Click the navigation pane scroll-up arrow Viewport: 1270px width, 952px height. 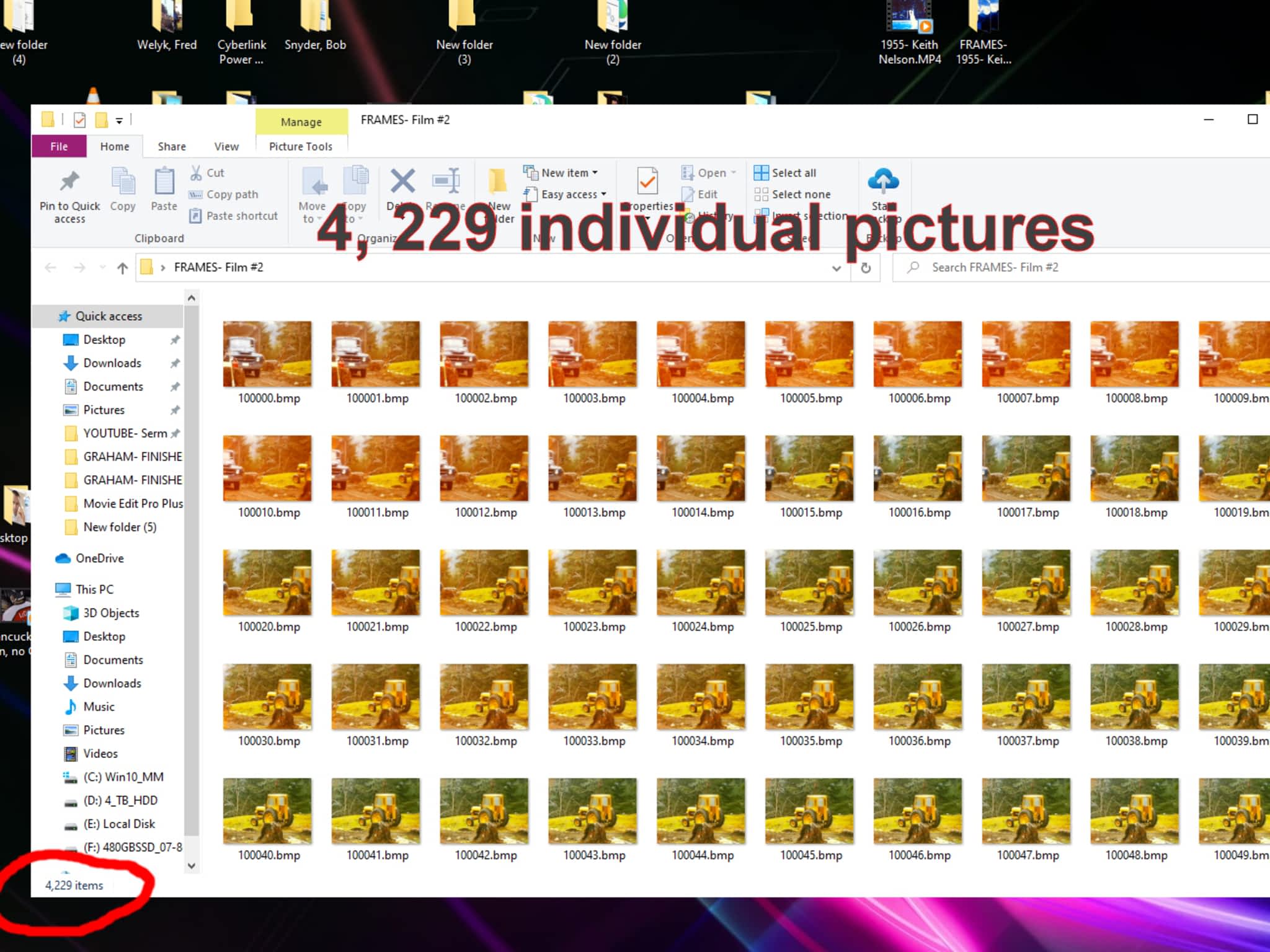pyautogui.click(x=192, y=299)
